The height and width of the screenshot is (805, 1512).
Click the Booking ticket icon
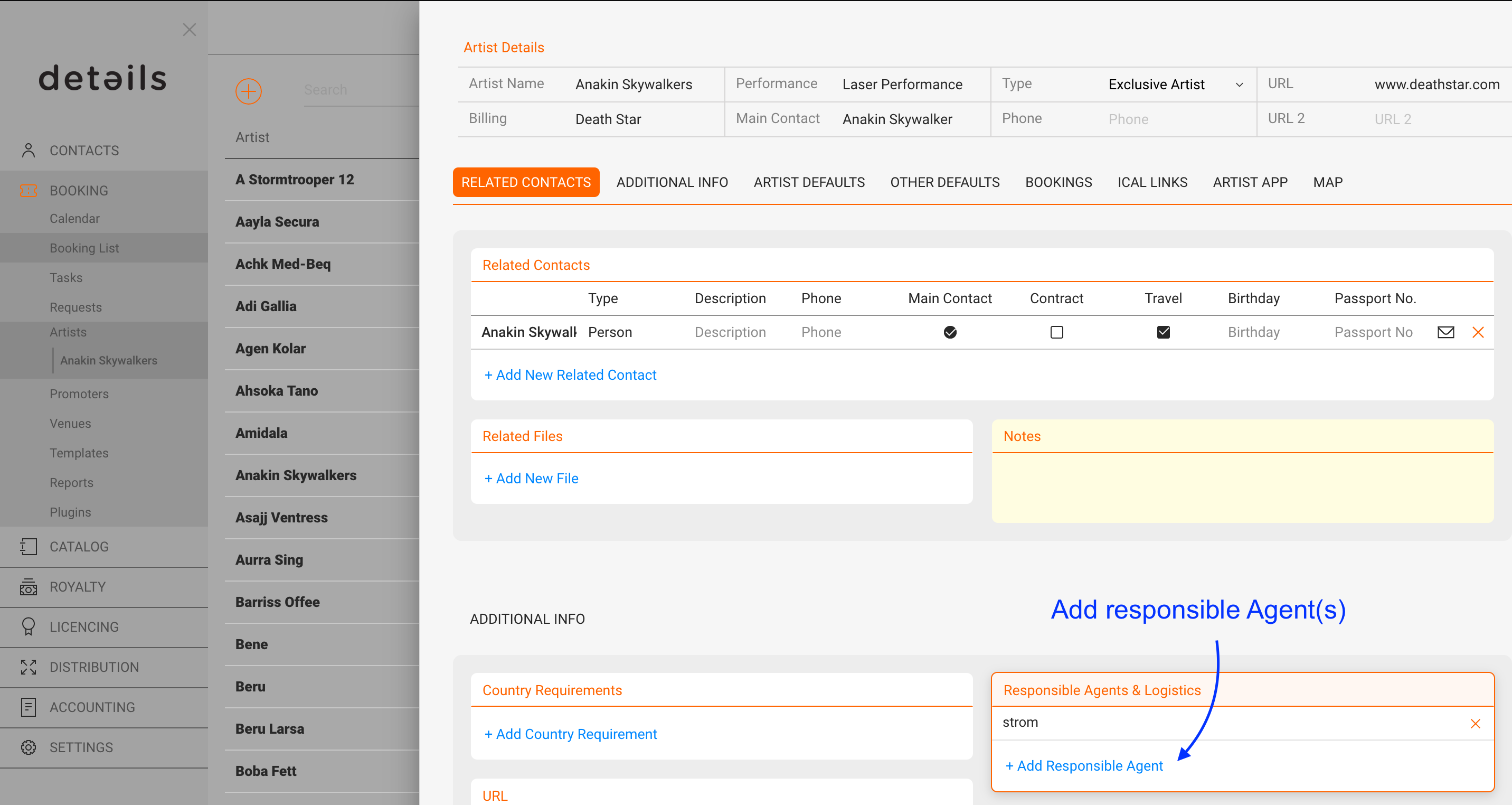click(28, 190)
